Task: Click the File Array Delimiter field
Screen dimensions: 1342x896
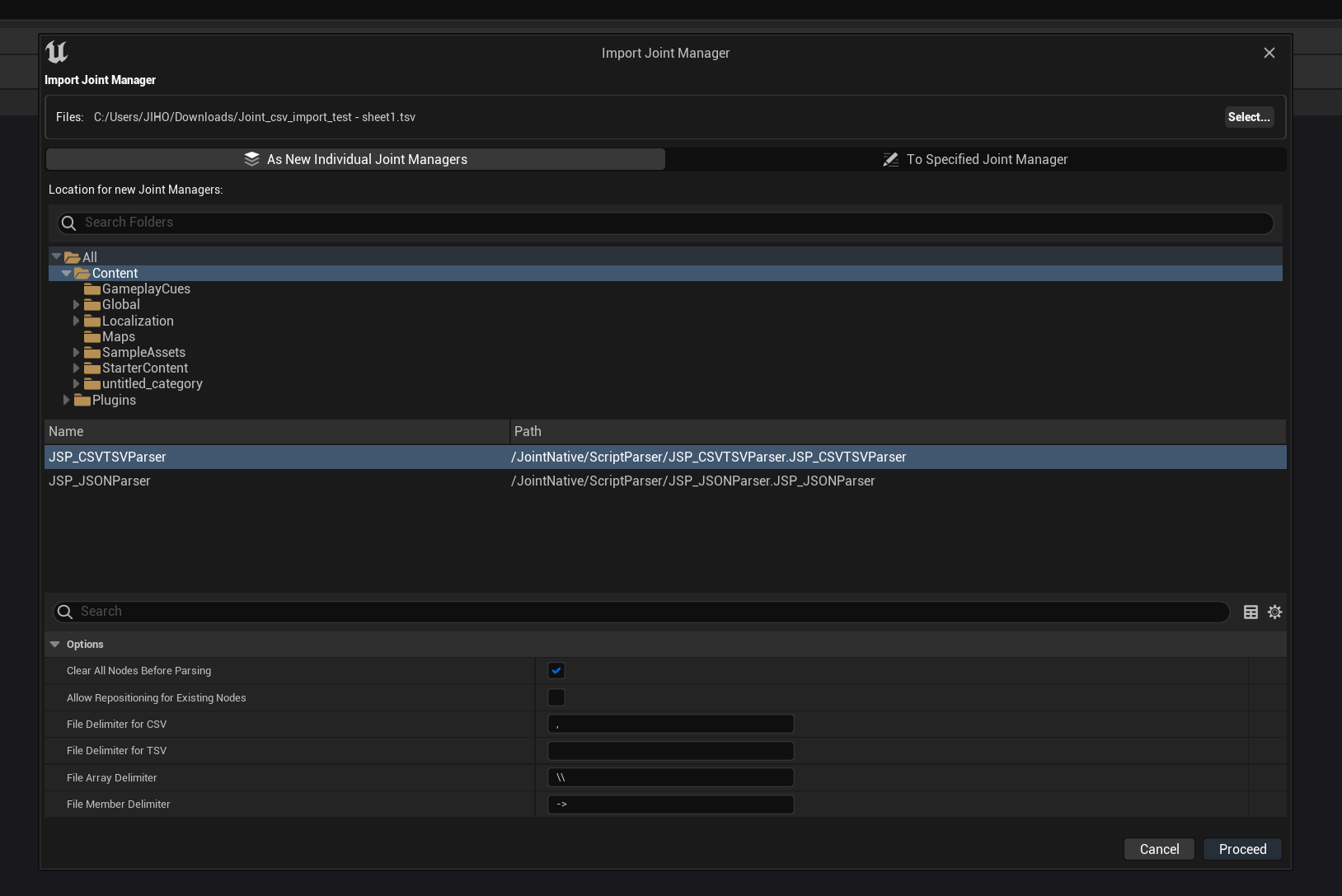Action: (x=670, y=777)
